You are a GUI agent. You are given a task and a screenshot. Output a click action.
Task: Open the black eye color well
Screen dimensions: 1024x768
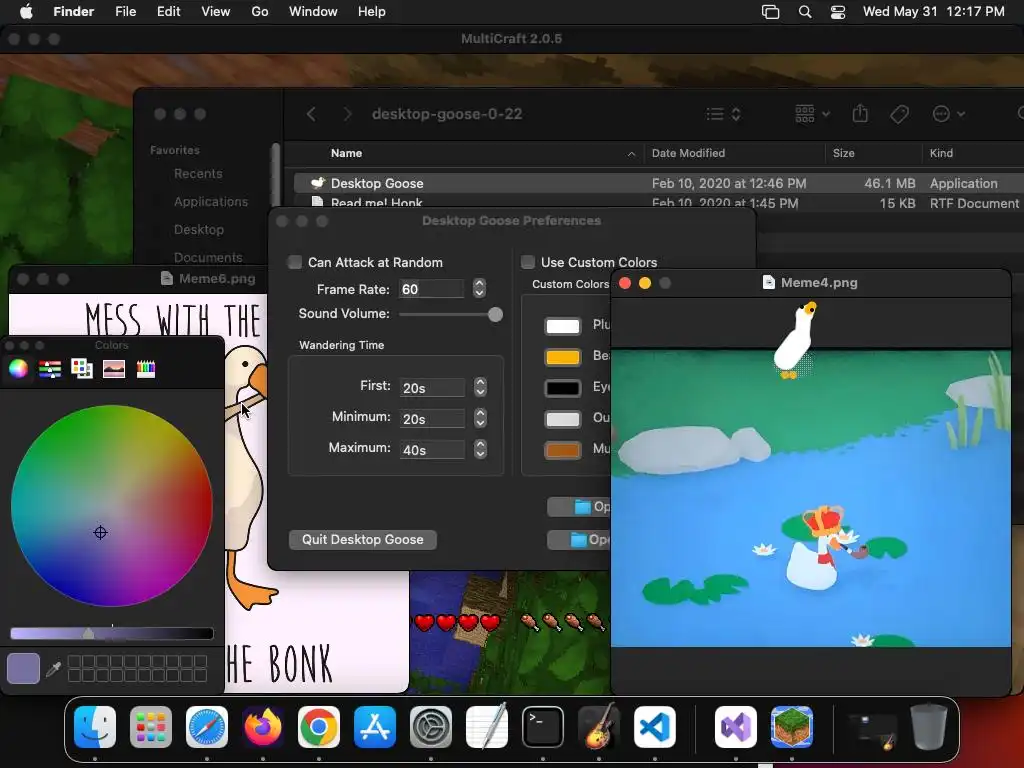click(x=562, y=388)
